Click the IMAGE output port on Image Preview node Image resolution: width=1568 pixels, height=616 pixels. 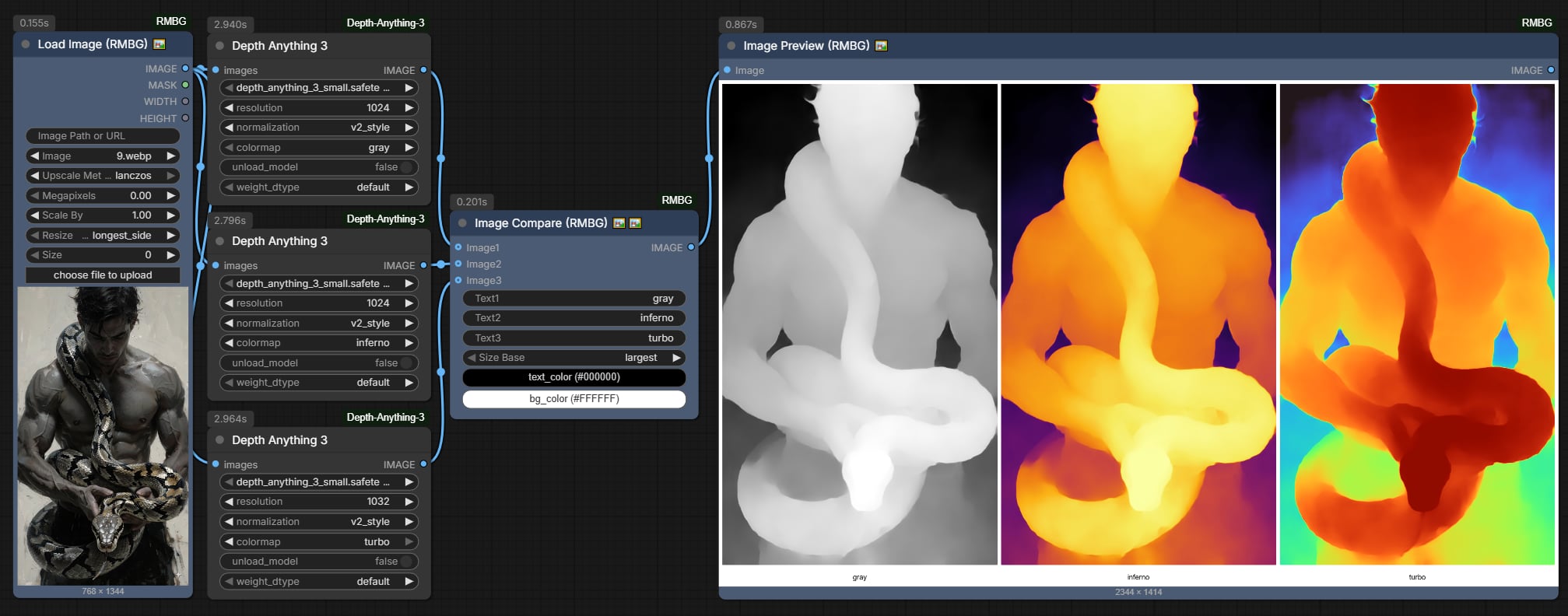[1551, 70]
